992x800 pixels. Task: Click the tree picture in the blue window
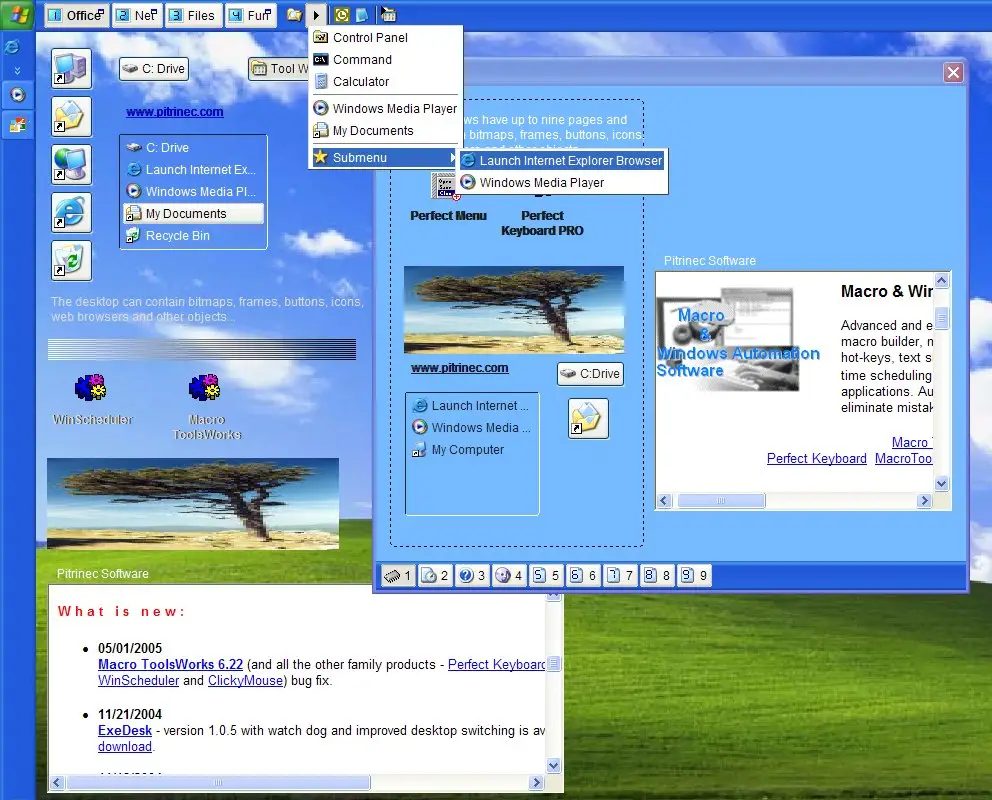point(514,310)
